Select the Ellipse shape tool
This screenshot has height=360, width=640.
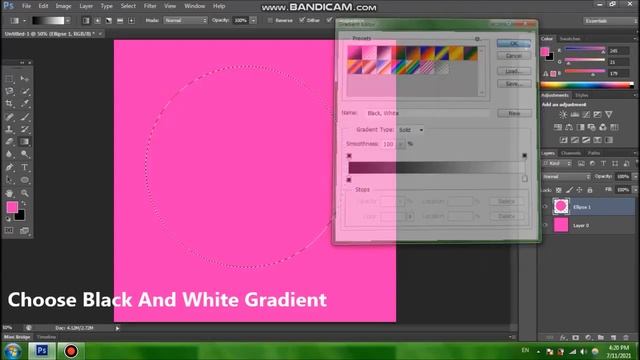click(x=24, y=180)
